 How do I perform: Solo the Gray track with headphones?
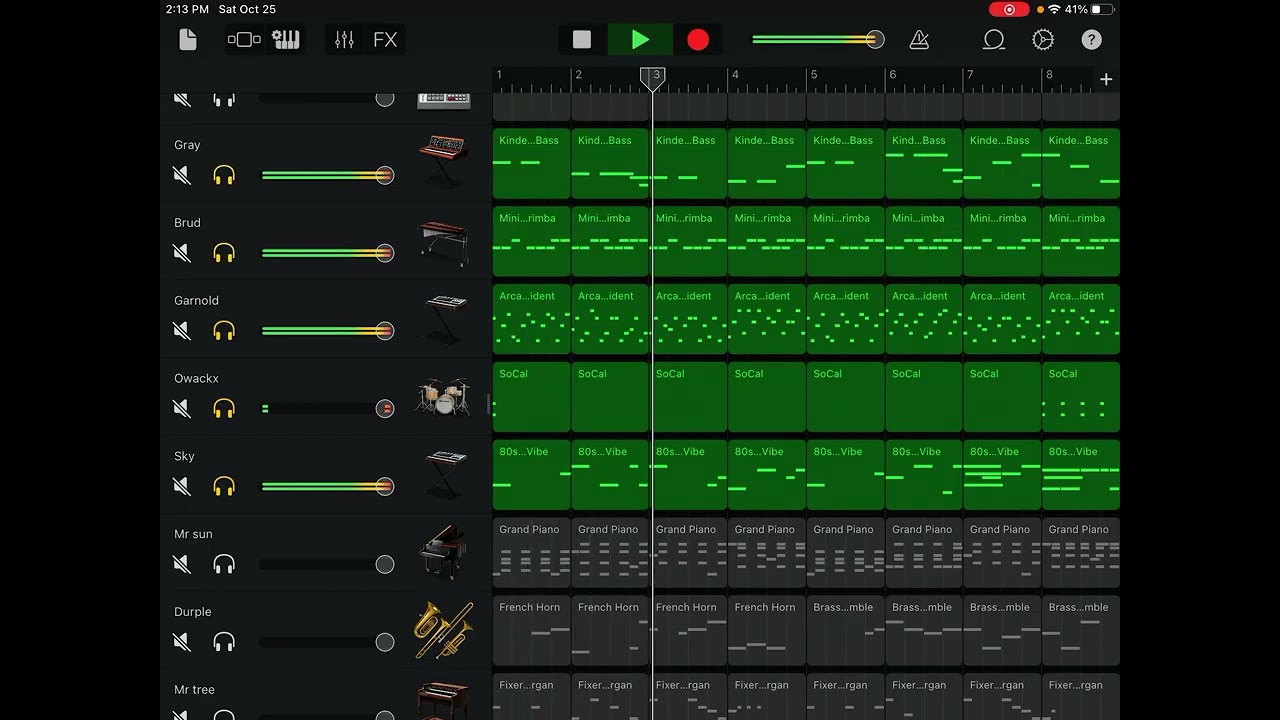pos(224,176)
